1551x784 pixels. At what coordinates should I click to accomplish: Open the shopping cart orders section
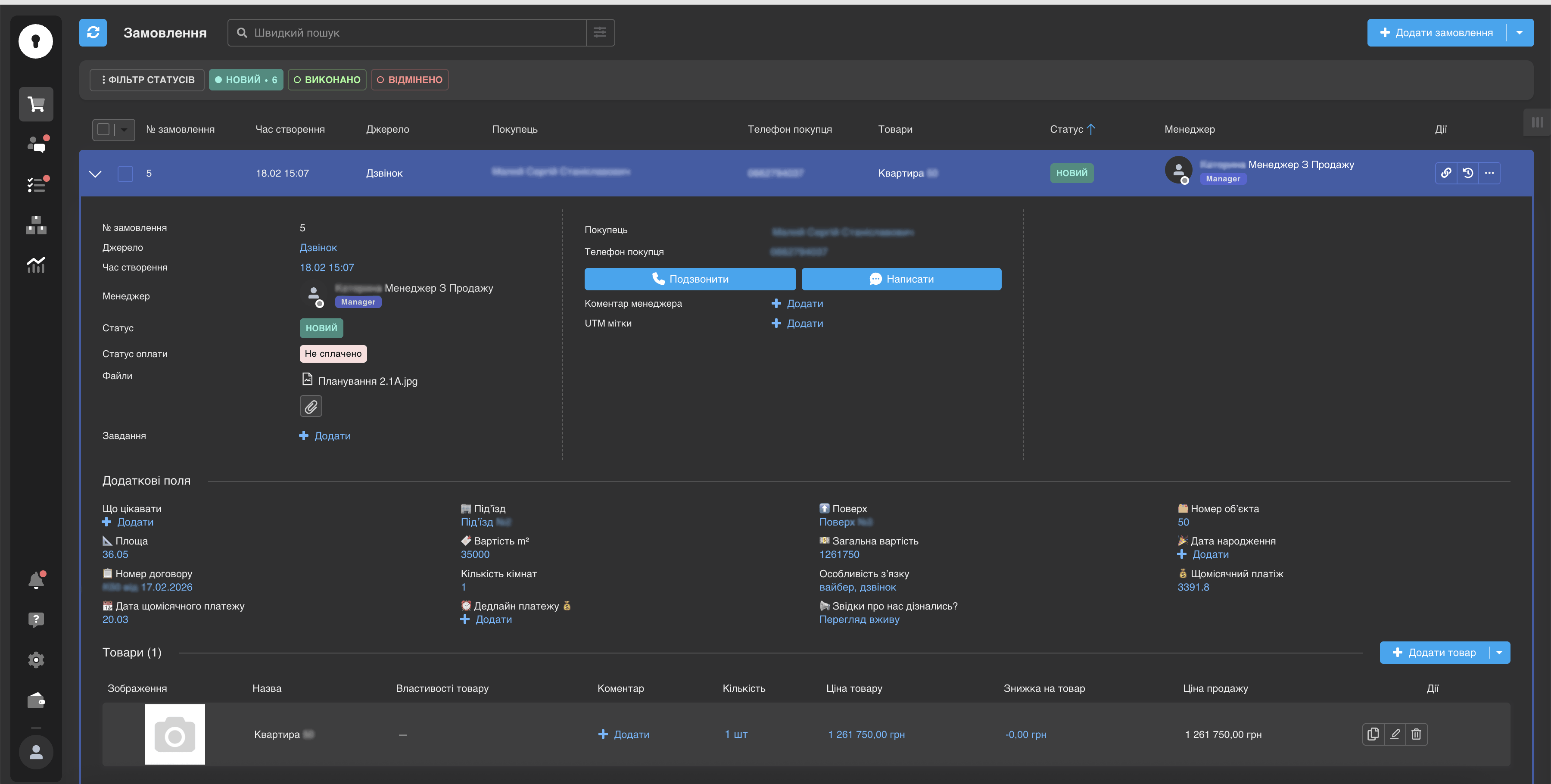[36, 105]
